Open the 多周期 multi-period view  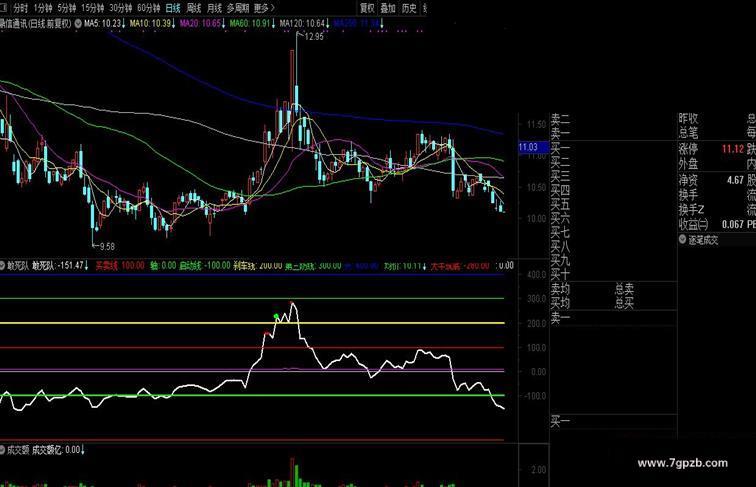pyautogui.click(x=238, y=8)
